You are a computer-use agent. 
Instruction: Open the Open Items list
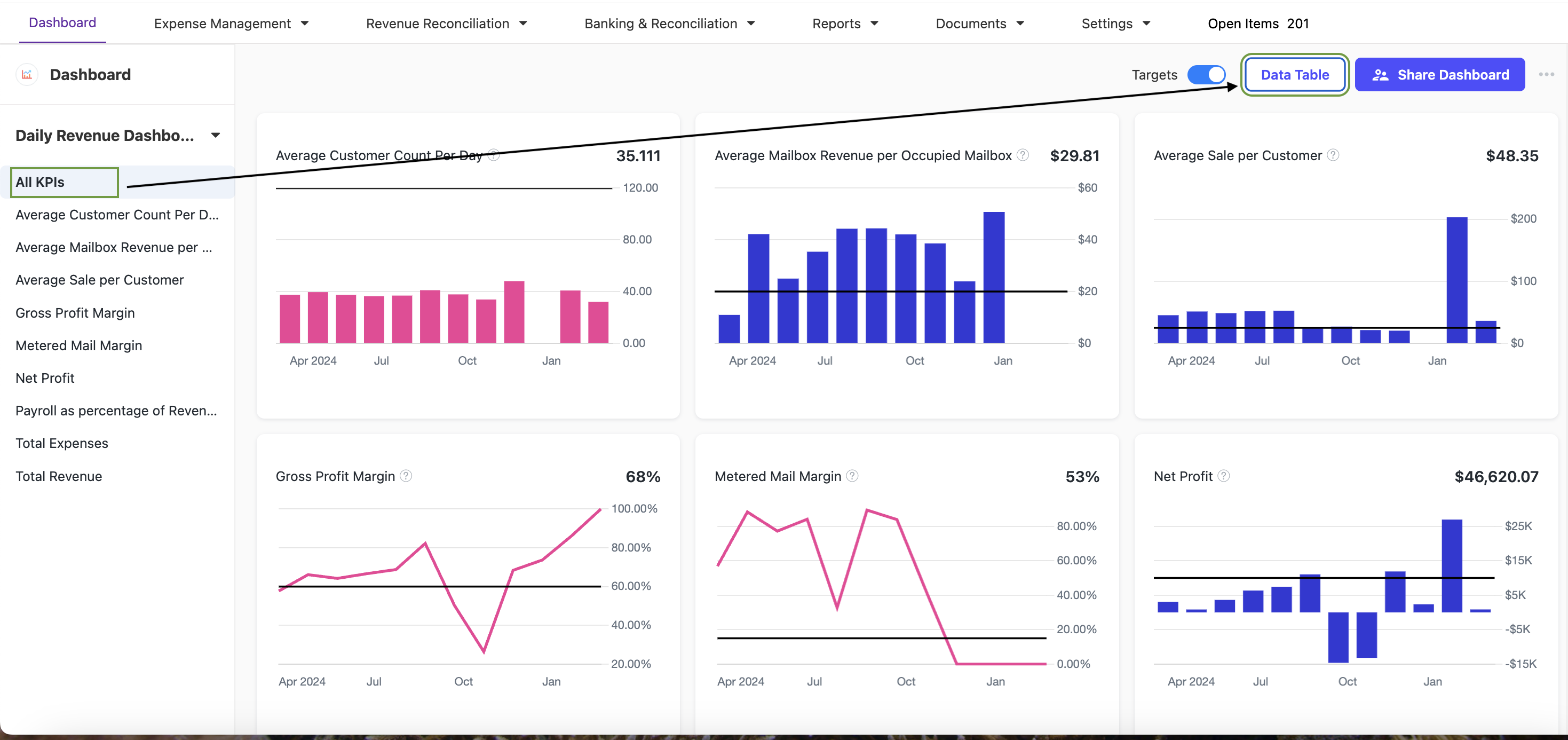[x=1258, y=23]
